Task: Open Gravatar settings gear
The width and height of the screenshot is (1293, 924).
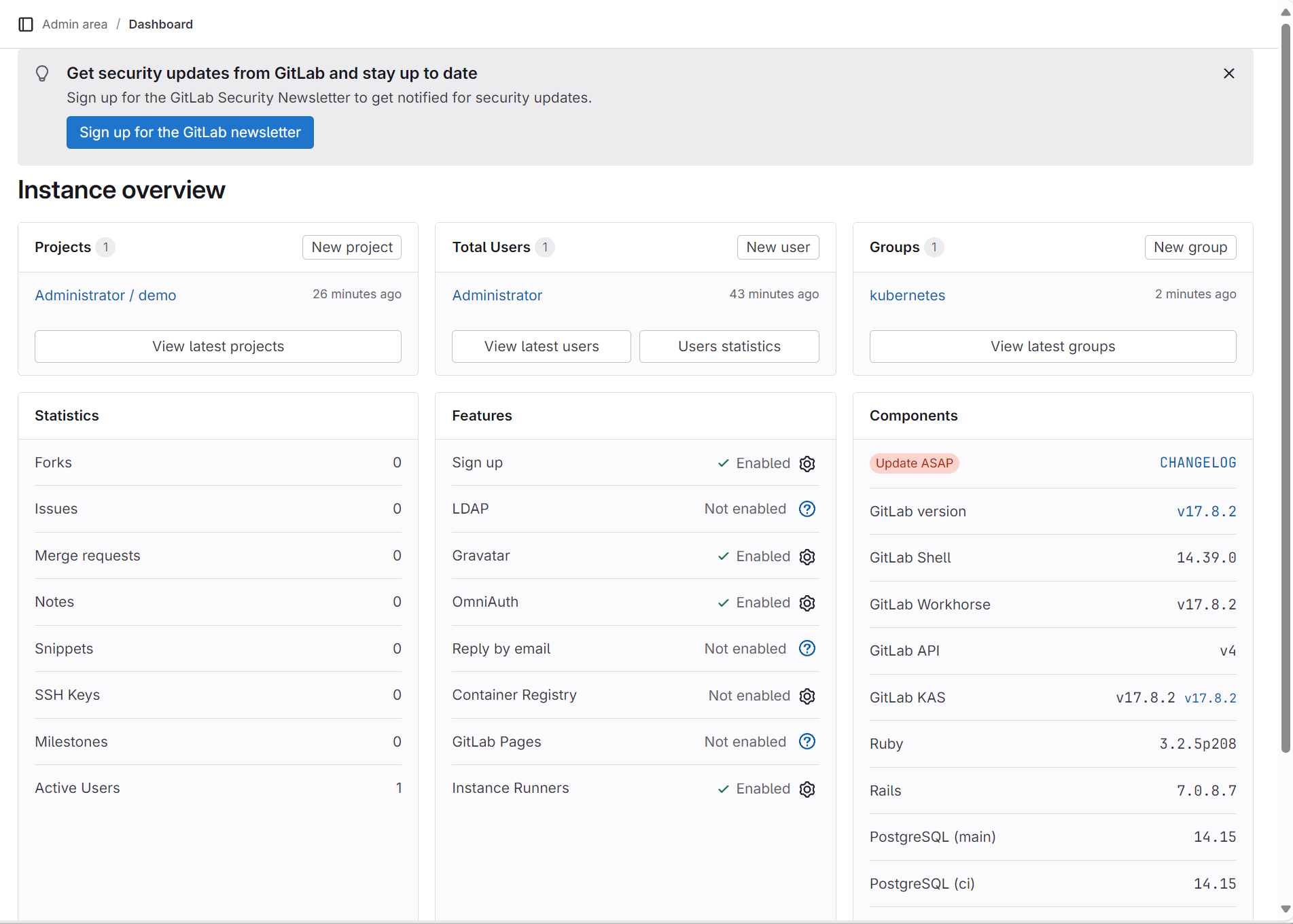Action: [x=807, y=556]
